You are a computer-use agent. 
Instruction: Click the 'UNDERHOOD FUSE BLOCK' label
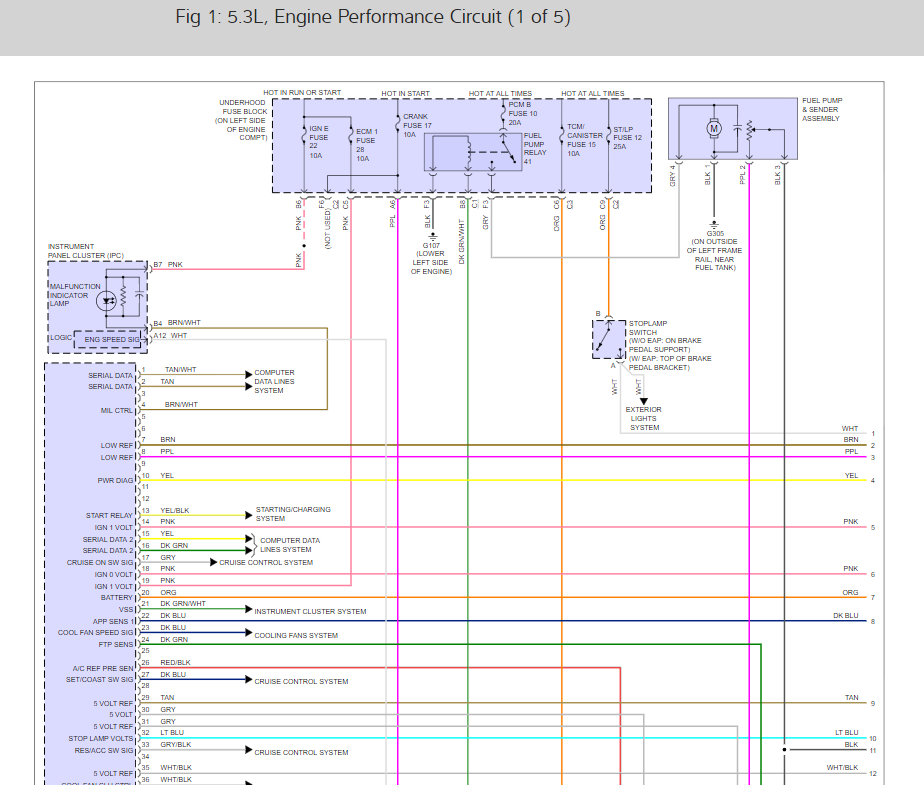[243, 107]
